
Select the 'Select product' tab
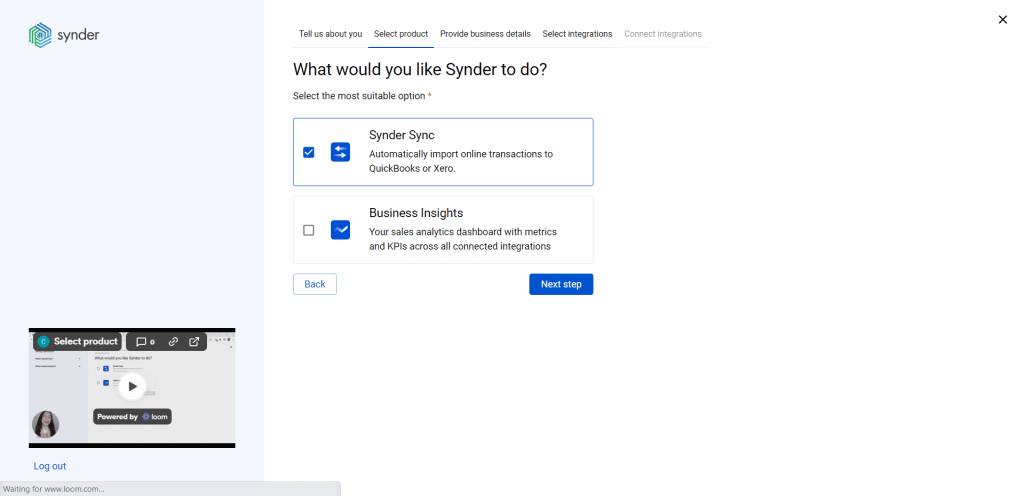pyautogui.click(x=401, y=34)
